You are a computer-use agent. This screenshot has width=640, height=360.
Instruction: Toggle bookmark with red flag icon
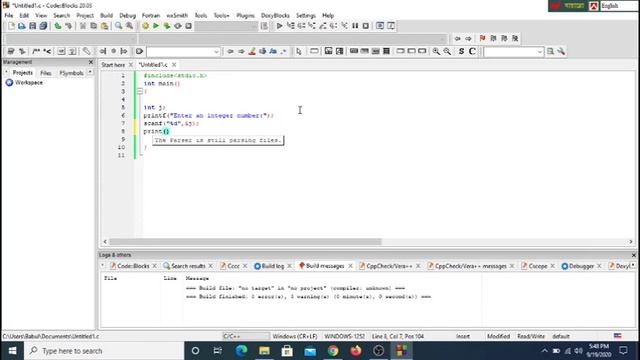[x=482, y=38]
